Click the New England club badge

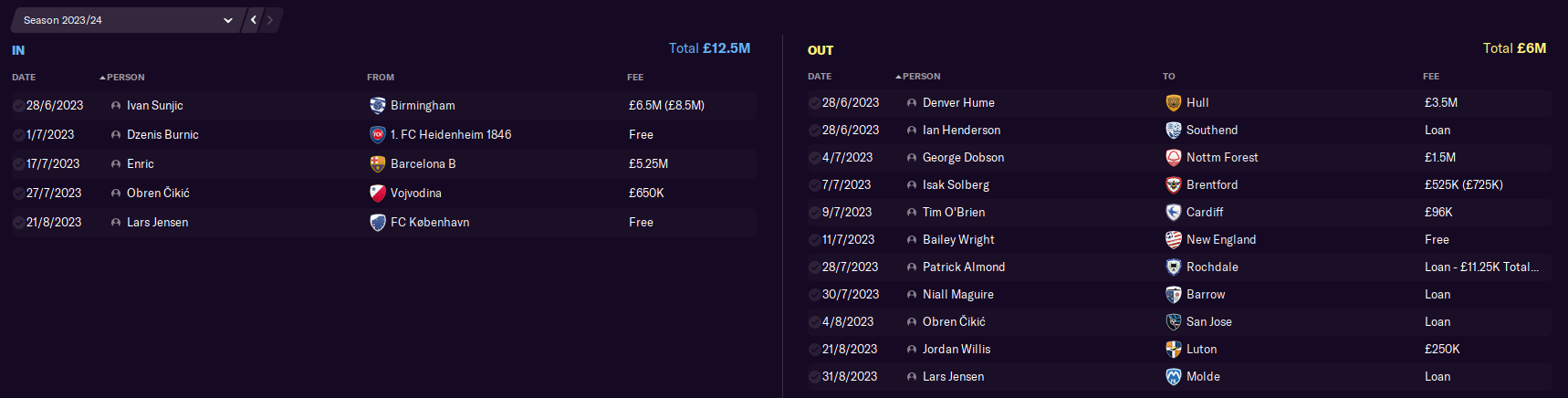[x=1174, y=239]
